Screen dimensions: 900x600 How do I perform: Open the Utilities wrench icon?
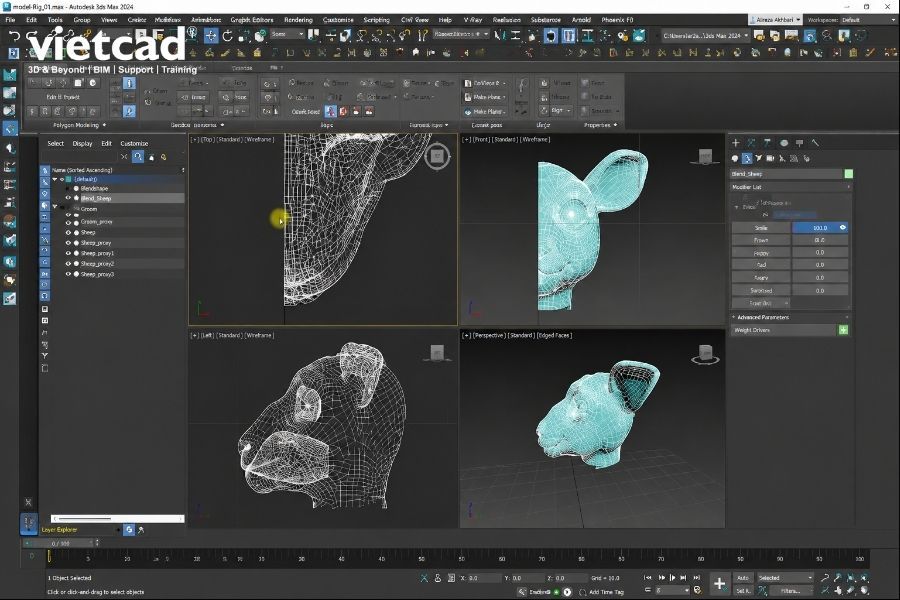[x=815, y=143]
